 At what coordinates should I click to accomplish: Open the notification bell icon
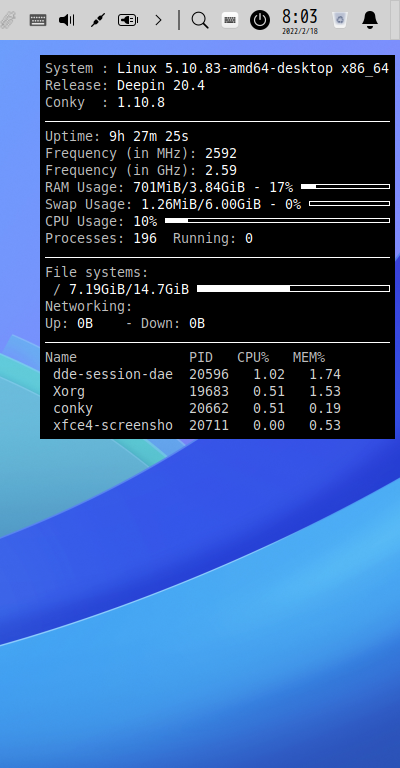370,20
